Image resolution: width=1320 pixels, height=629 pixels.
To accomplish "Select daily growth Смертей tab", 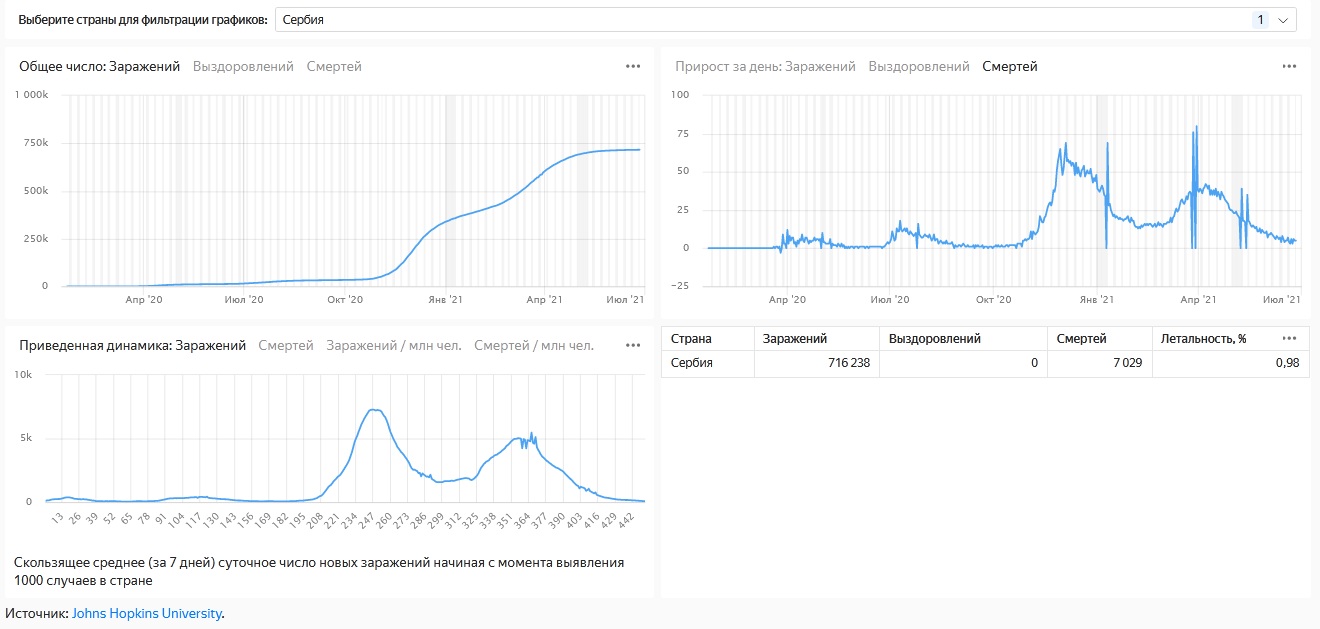I will coord(1010,66).
